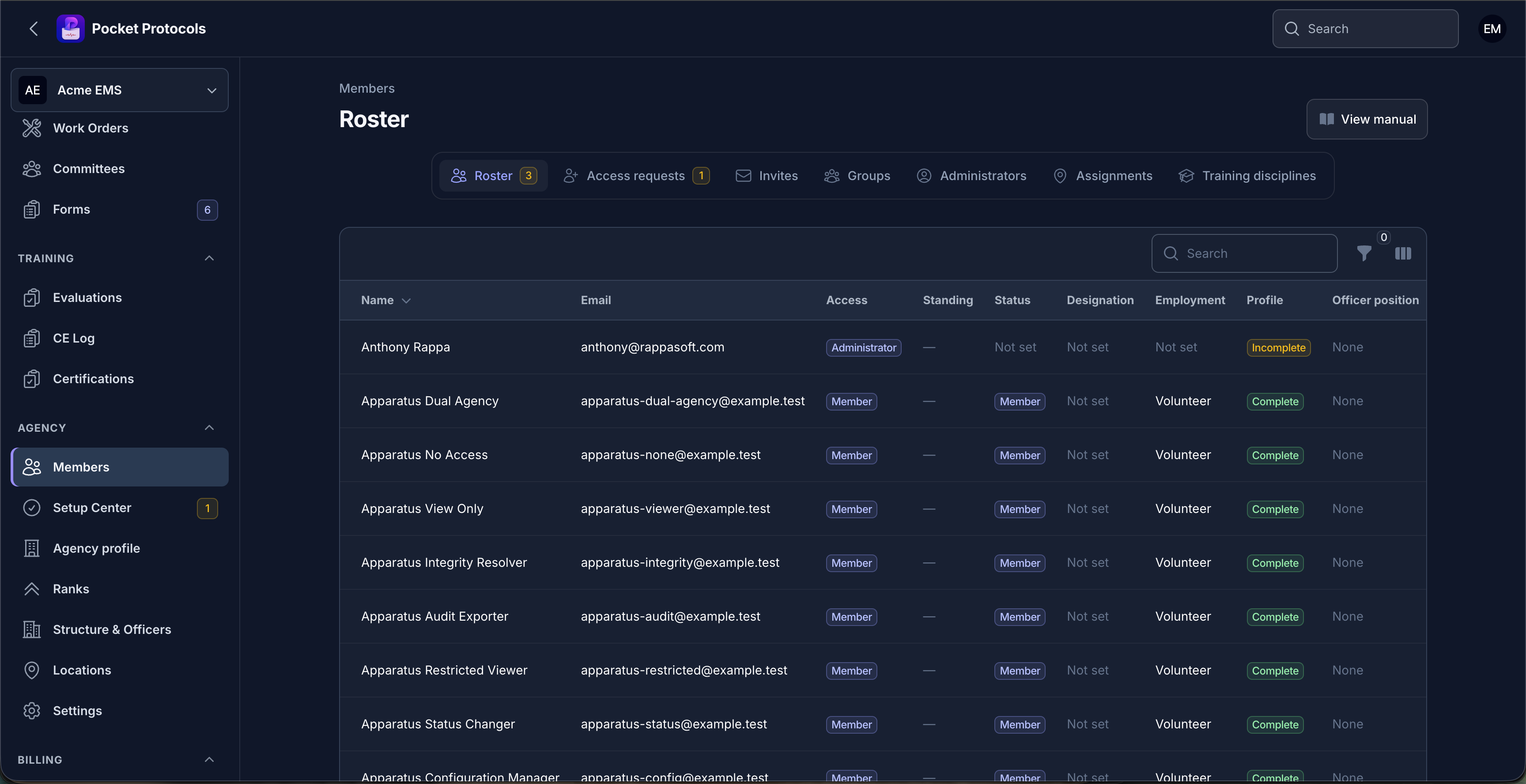Click email anthony@rappasoft.com

(x=653, y=347)
